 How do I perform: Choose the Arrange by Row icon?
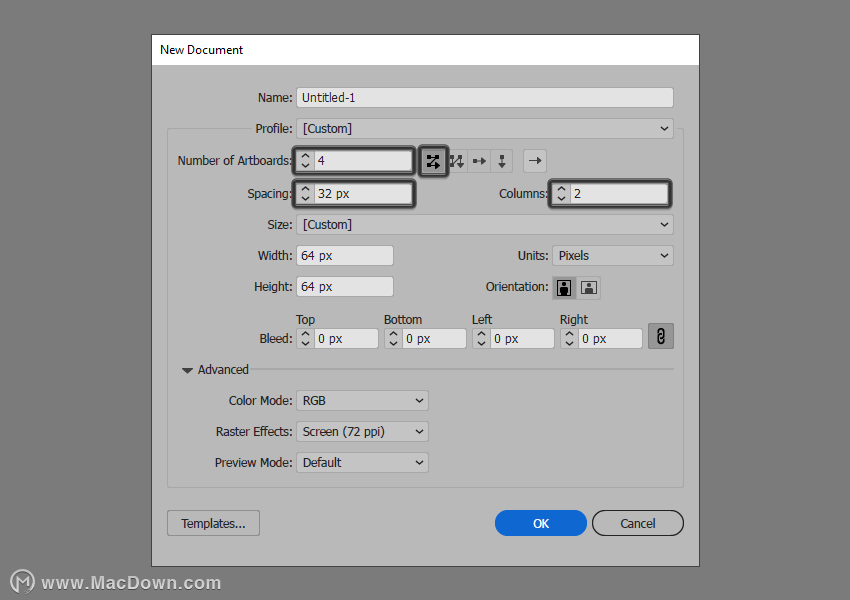coord(479,161)
